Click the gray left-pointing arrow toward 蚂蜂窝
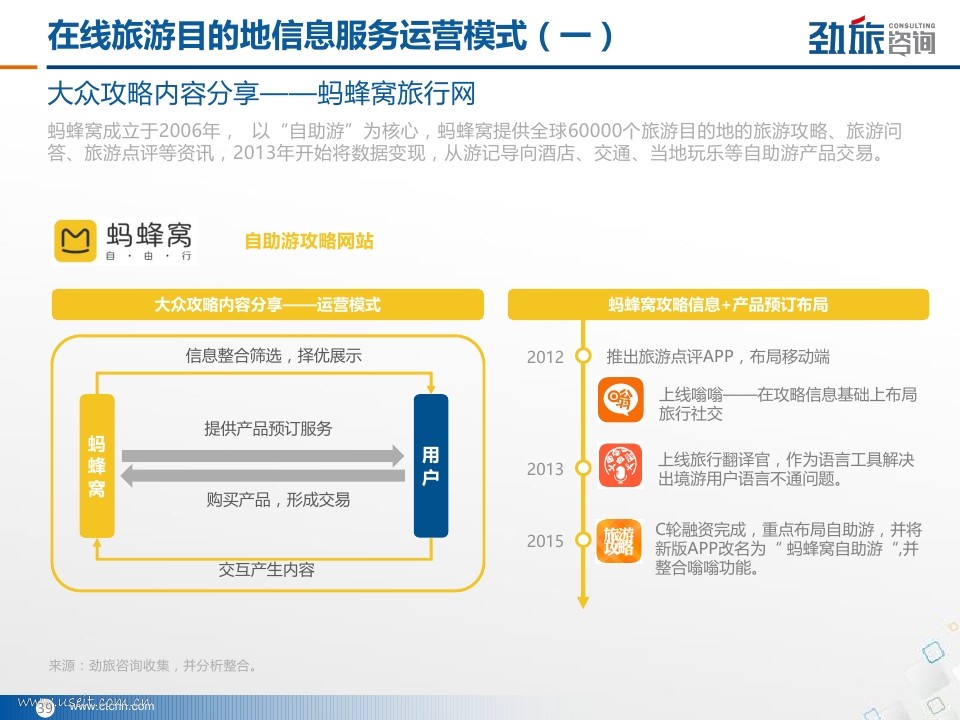The width and height of the screenshot is (960, 720). click(263, 476)
